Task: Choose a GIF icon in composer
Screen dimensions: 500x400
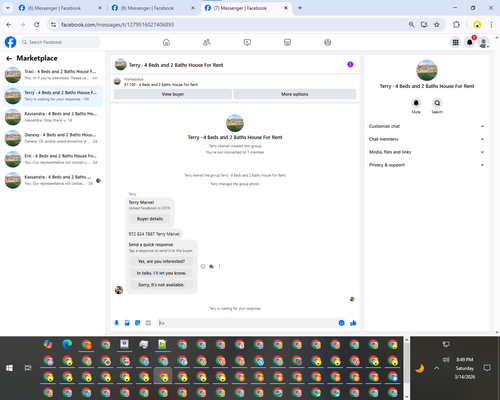Action: [148, 323]
